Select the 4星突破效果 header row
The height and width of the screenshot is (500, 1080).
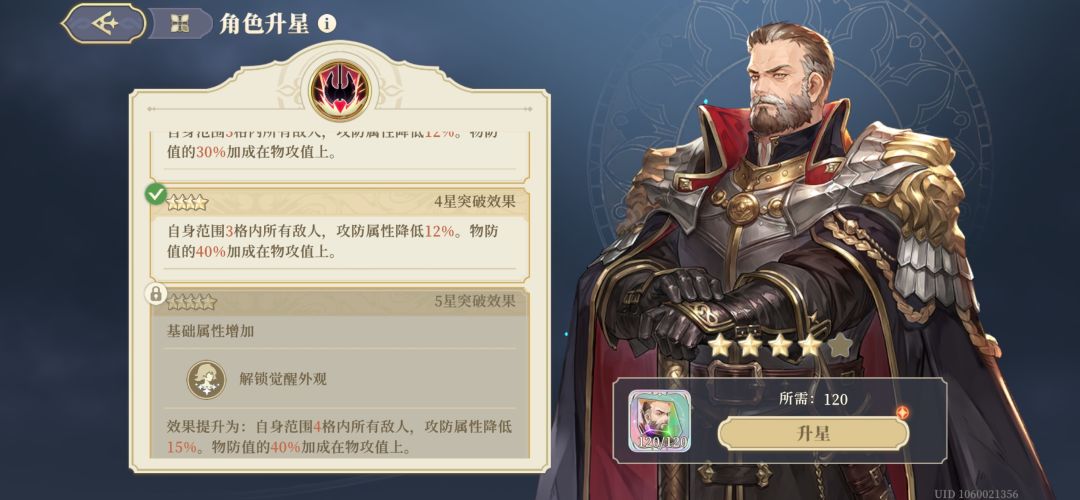[341, 202]
